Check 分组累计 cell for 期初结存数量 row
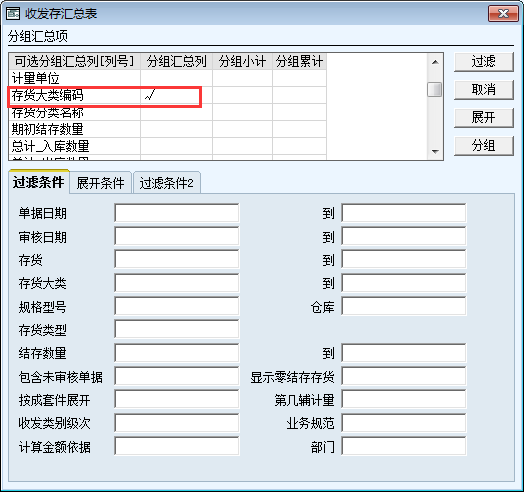The width and height of the screenshot is (524, 492). [299, 129]
